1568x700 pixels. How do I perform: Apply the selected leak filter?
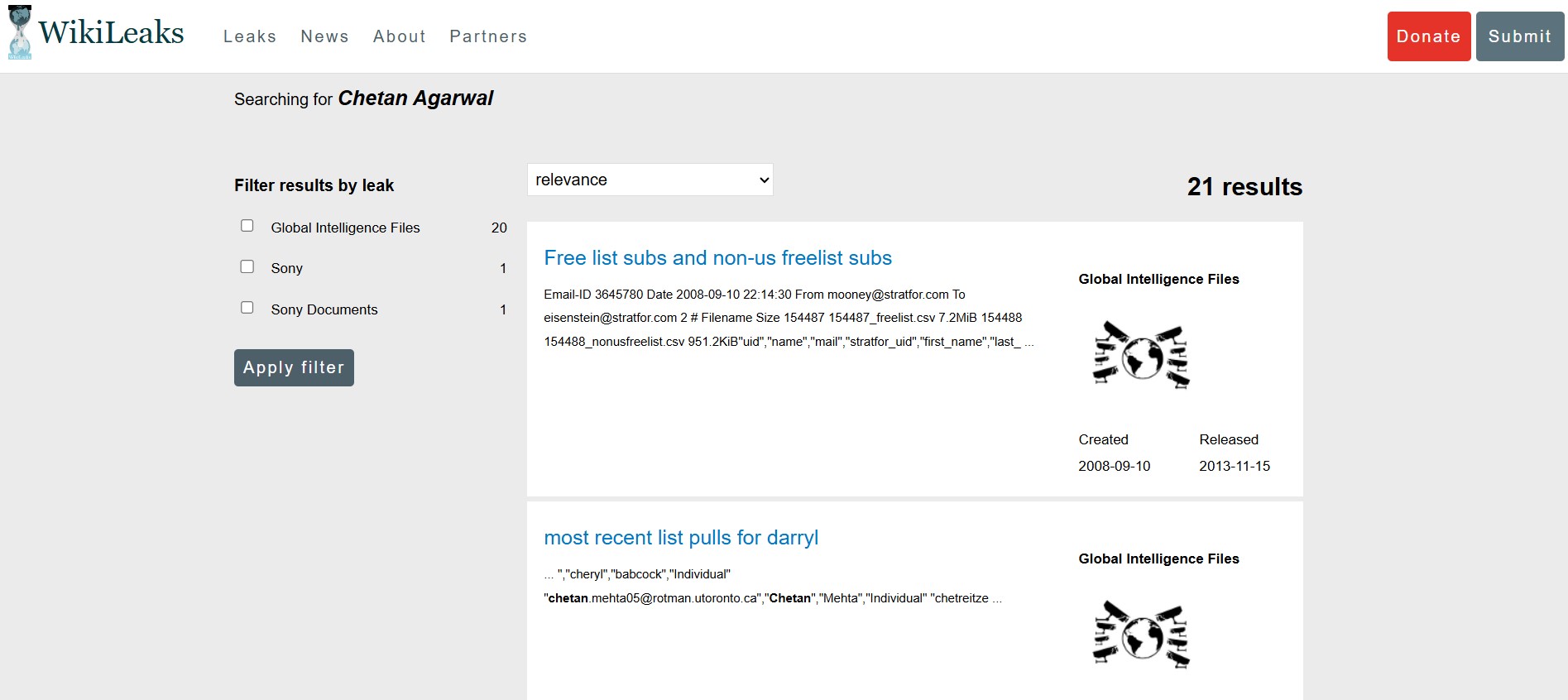[294, 368]
